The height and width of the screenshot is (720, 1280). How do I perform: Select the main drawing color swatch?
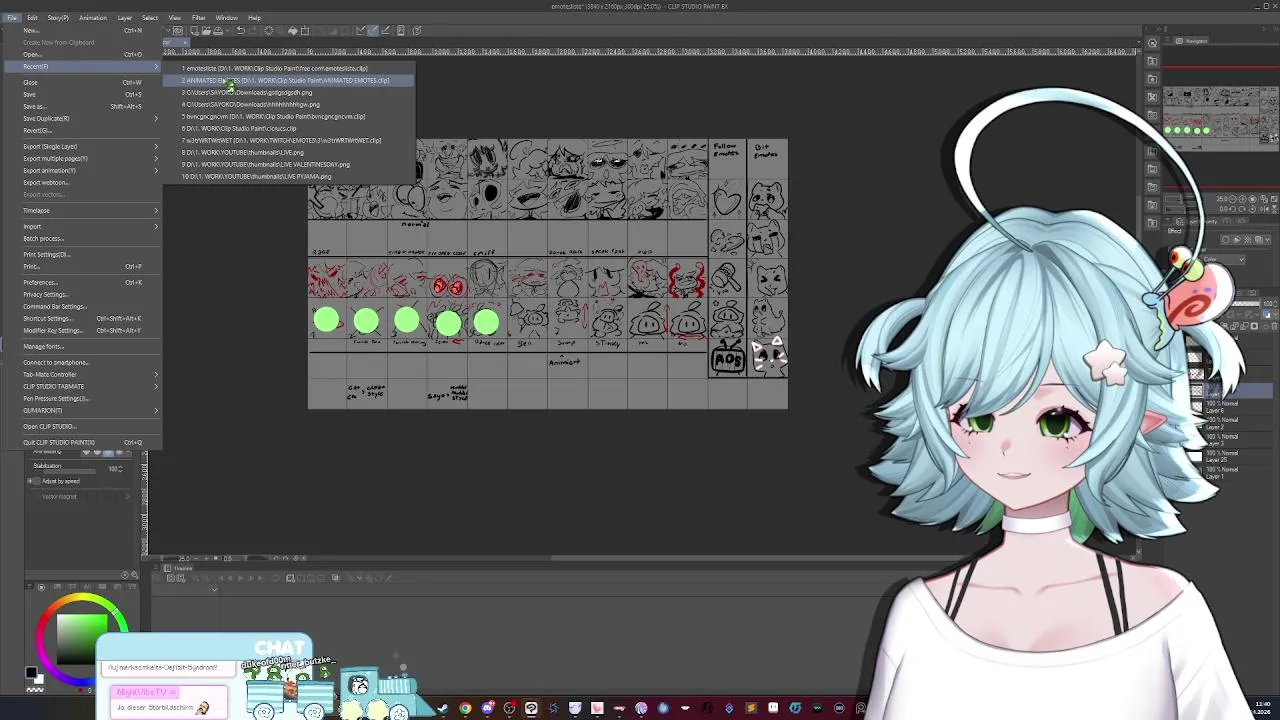(31, 674)
